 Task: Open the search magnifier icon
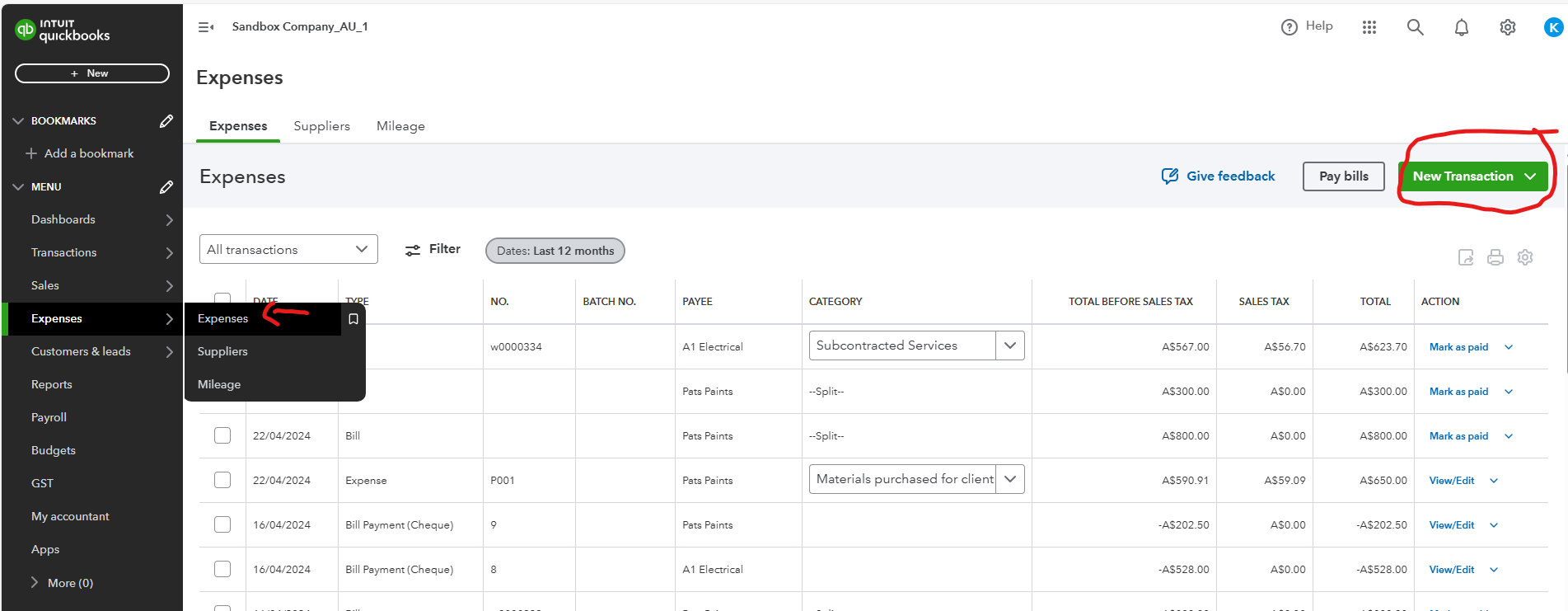1416,27
